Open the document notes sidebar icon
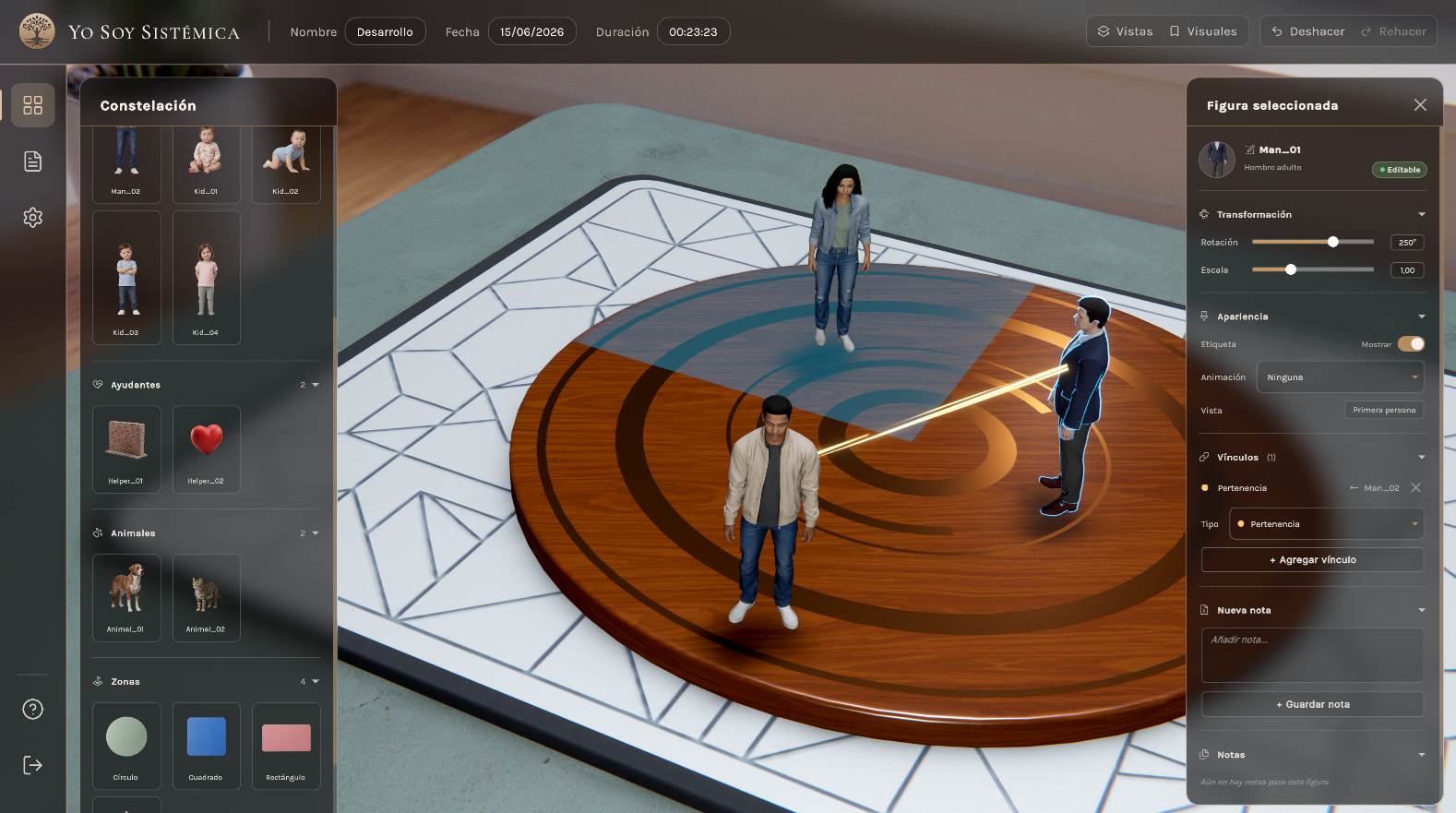Image resolution: width=1456 pixels, height=813 pixels. pos(33,161)
